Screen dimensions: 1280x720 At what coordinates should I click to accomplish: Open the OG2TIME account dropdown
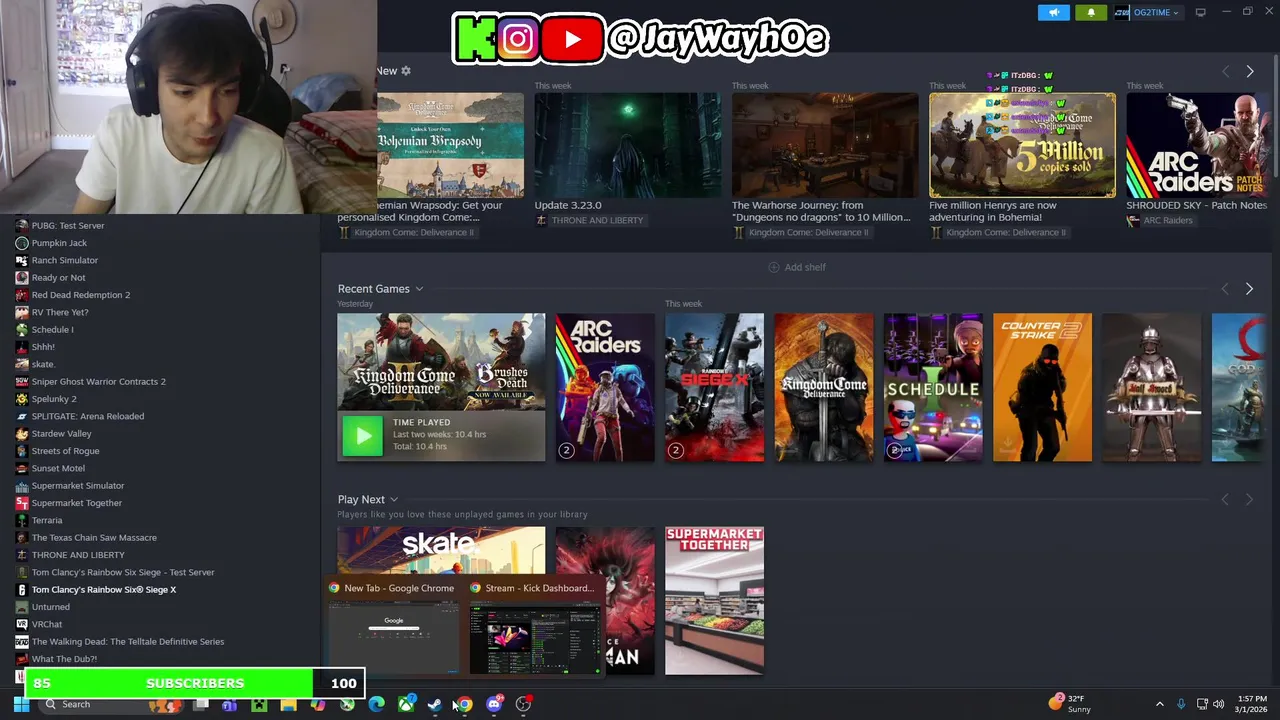coord(1148,12)
